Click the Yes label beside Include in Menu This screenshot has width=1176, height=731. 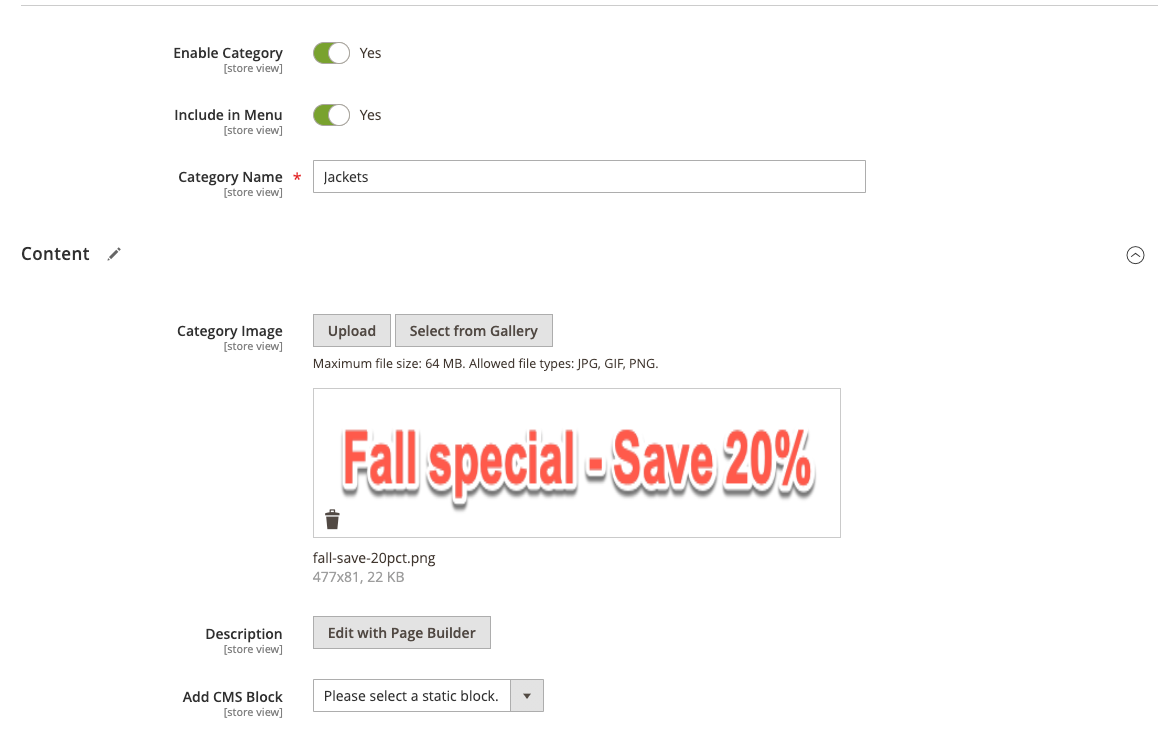(x=370, y=115)
